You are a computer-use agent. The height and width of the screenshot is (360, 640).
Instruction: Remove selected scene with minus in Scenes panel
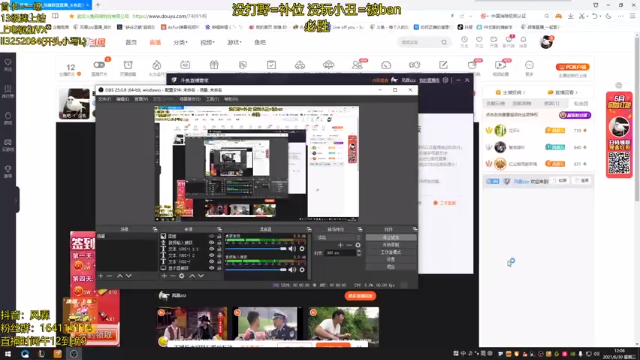[x=109, y=276]
